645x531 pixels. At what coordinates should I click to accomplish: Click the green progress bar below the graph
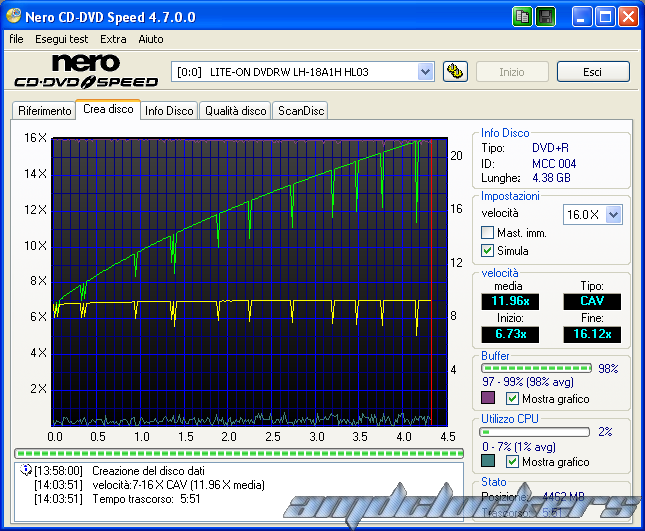point(240,453)
